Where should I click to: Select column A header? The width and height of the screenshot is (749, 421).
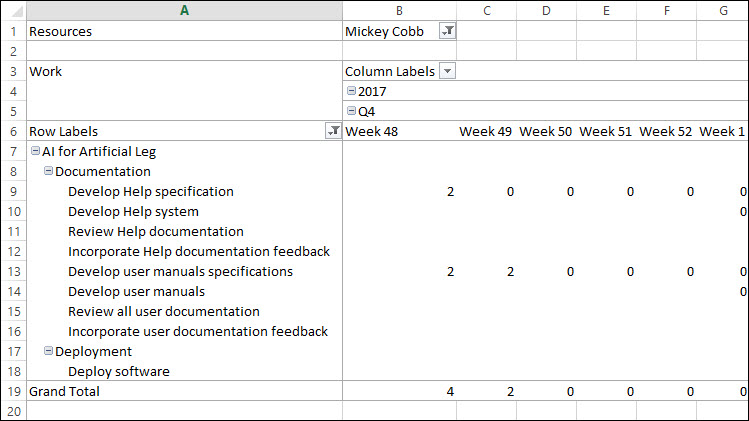[x=184, y=10]
